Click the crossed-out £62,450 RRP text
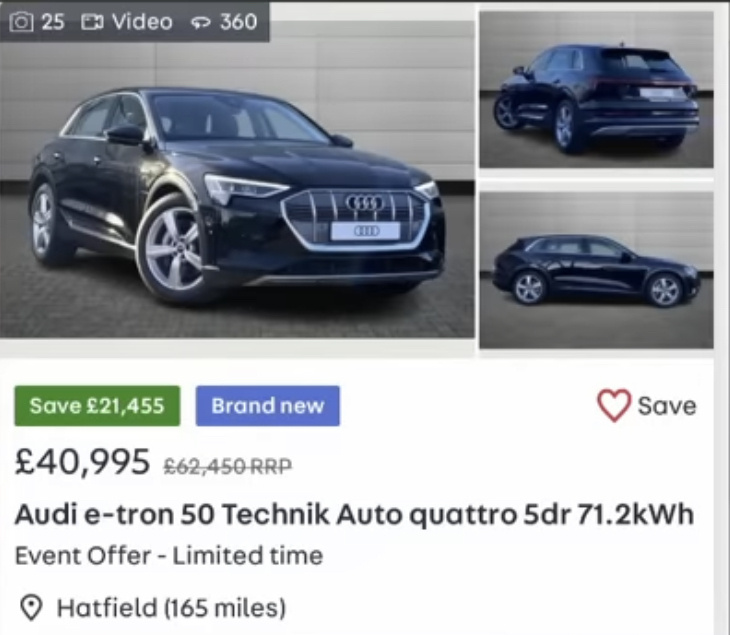The height and width of the screenshot is (635, 730). (228, 466)
